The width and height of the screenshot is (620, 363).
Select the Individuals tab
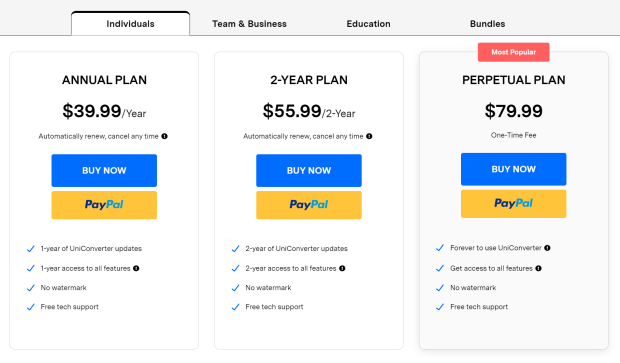tap(130, 24)
